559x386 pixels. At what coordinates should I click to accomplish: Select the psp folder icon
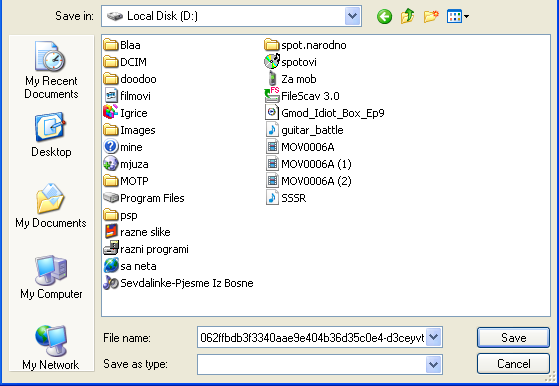tap(111, 215)
